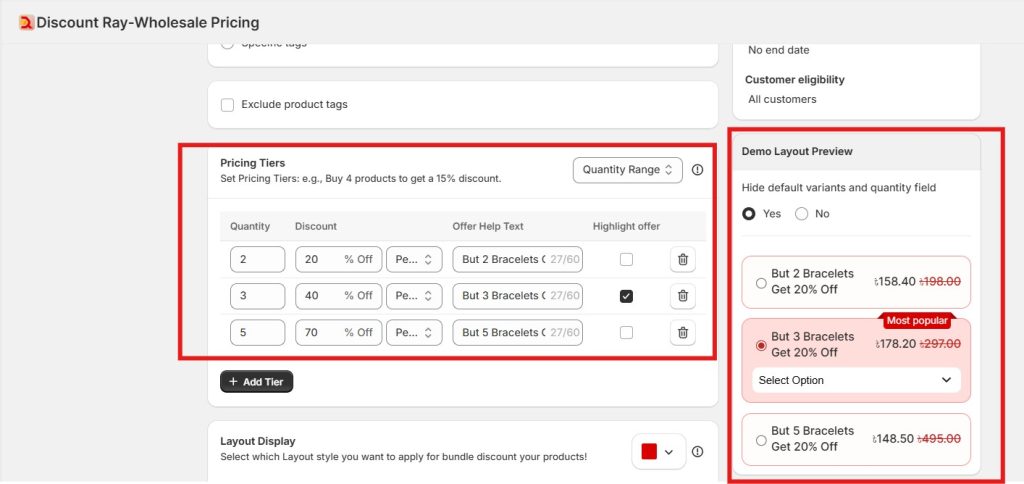The height and width of the screenshot is (484, 1024).
Task: Open the Quantity Range dropdown
Action: click(x=627, y=170)
